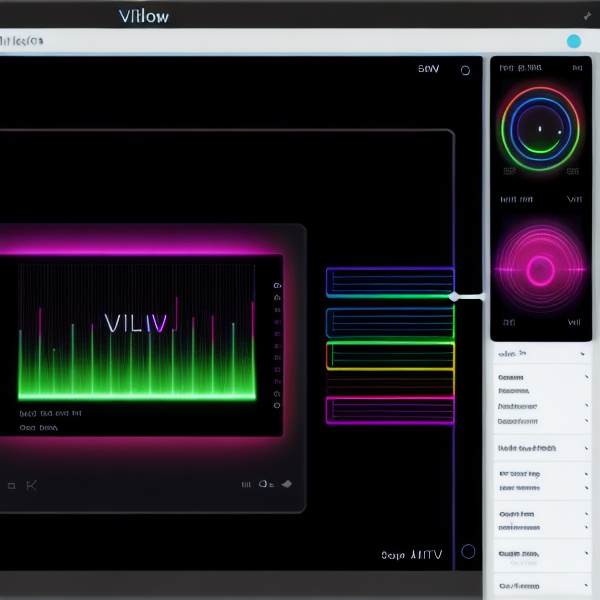This screenshot has height=600, width=600.
Task: Click the small square stop icon below visualizer
Action: 11,486
